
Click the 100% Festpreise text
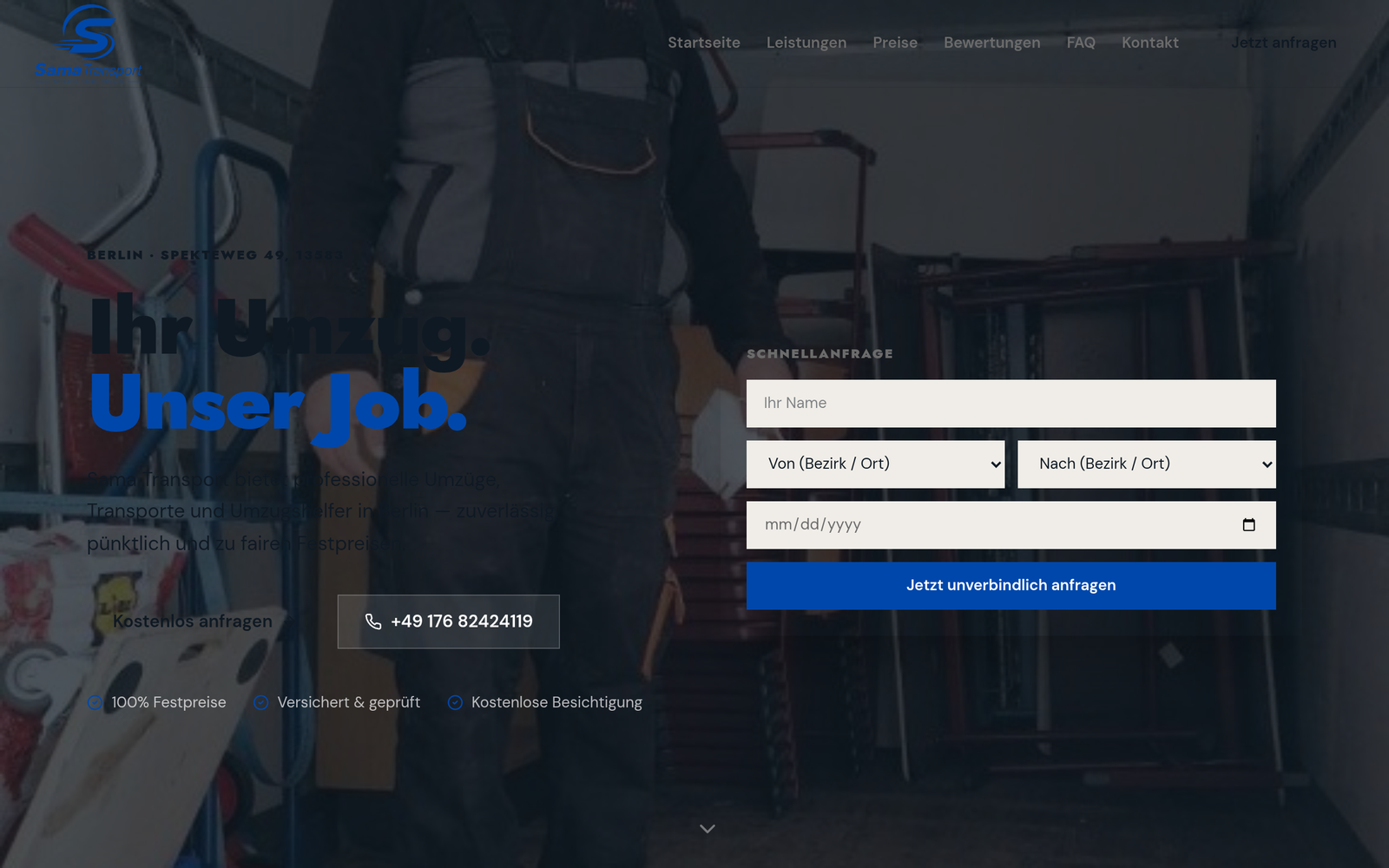click(168, 702)
